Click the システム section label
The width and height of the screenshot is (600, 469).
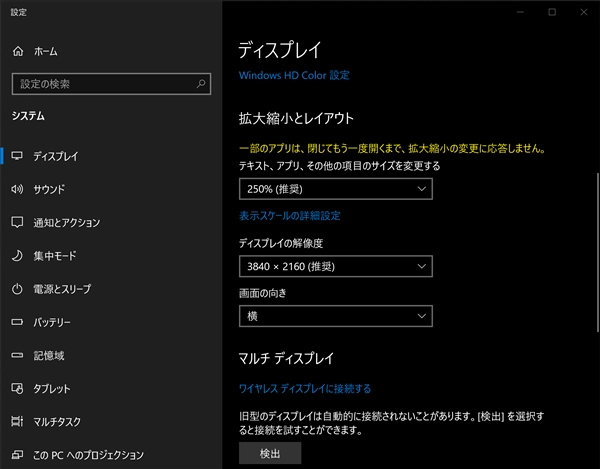(28, 116)
